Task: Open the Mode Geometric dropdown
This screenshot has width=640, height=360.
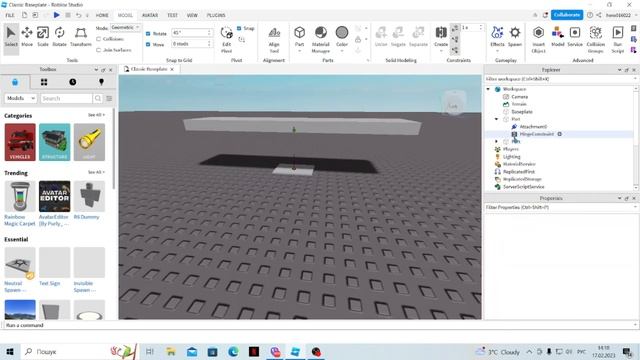Action: (x=125, y=27)
